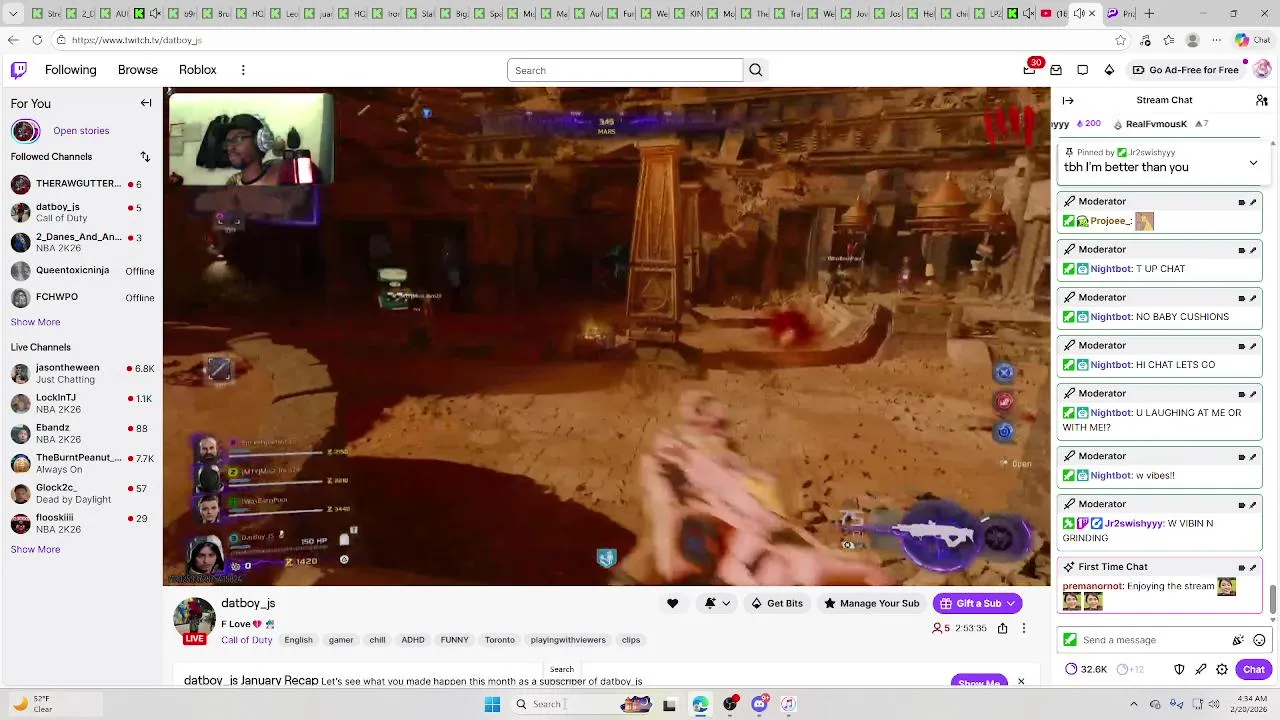Reload the page with refresh button

point(37,40)
